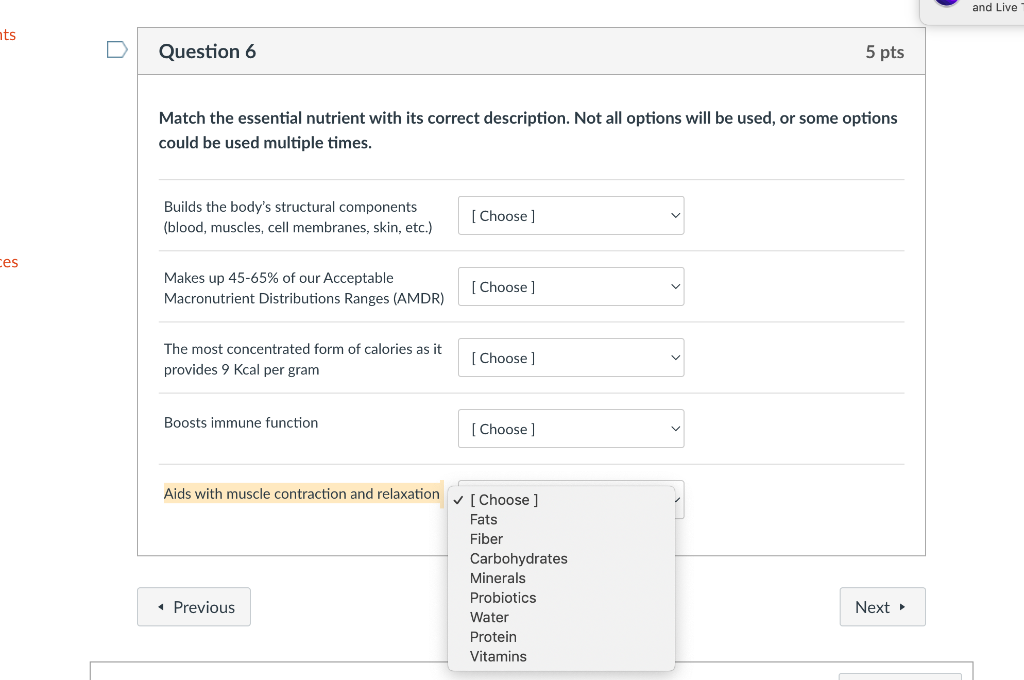This screenshot has width=1024, height=680.
Task: Open the 'Boosts immune function' dropdown
Action: [x=570, y=429]
